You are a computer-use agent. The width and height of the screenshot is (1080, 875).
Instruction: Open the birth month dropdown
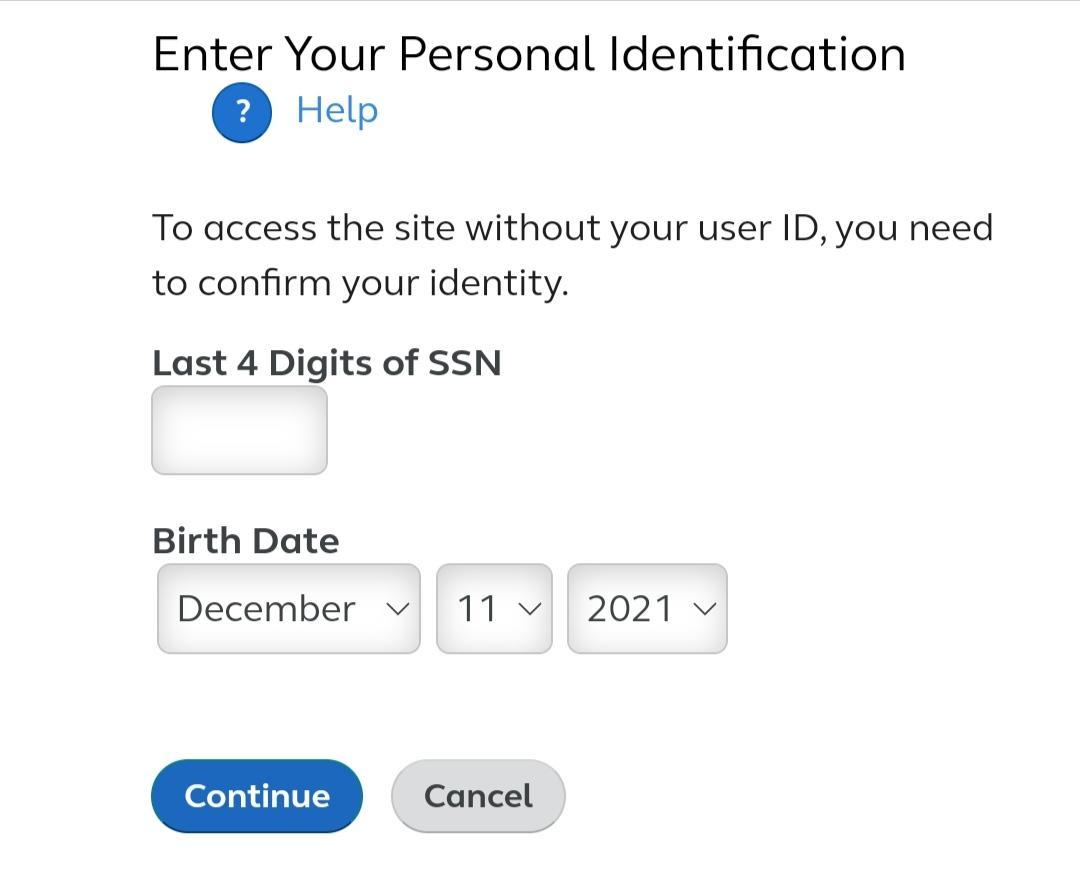pos(288,609)
